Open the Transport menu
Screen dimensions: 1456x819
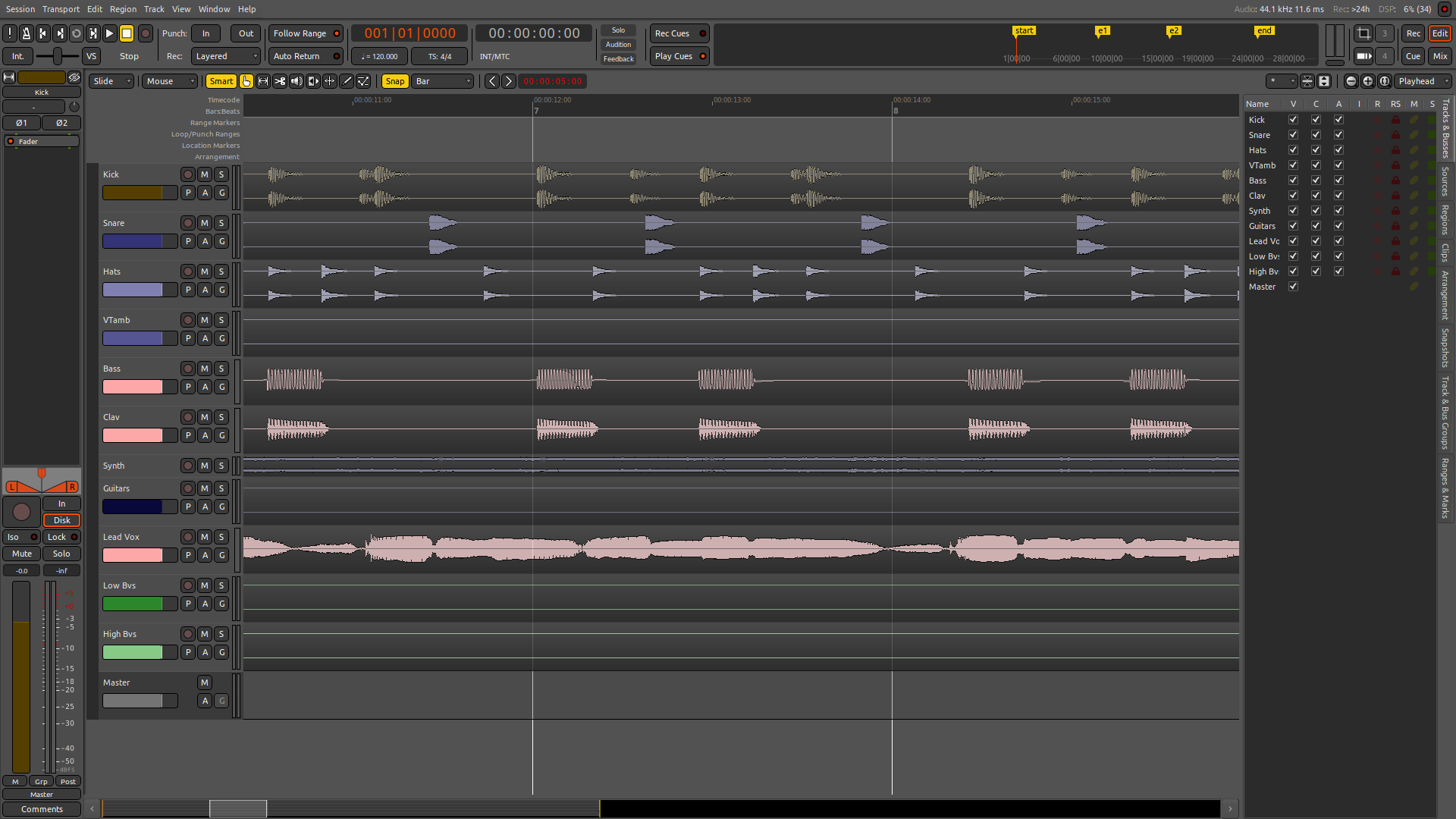(61, 9)
